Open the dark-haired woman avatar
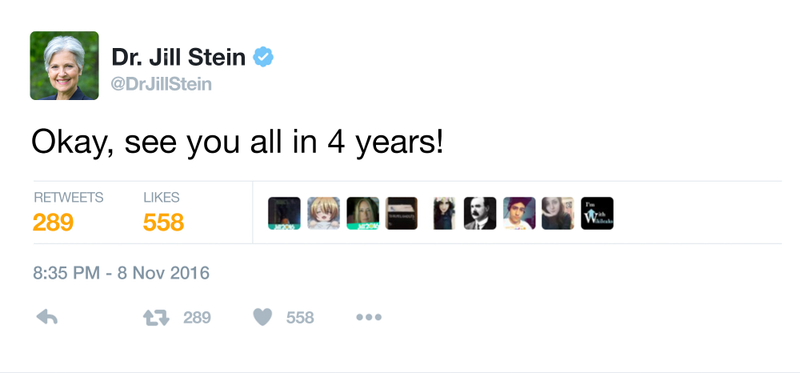The image size is (800, 373). (444, 213)
